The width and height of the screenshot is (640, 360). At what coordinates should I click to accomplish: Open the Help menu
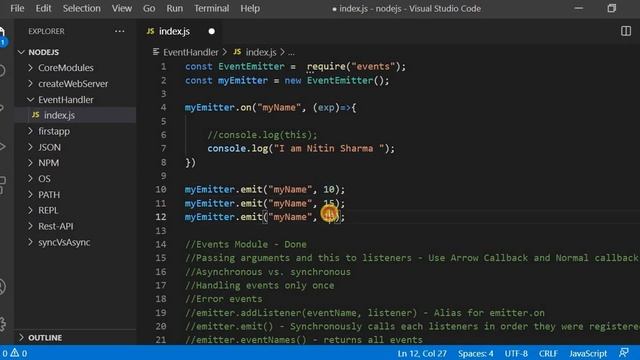pyautogui.click(x=250, y=8)
